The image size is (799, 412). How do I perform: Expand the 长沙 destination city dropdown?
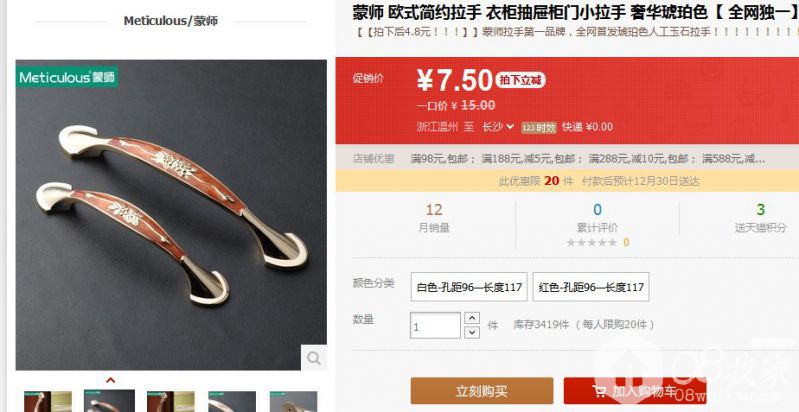point(498,127)
